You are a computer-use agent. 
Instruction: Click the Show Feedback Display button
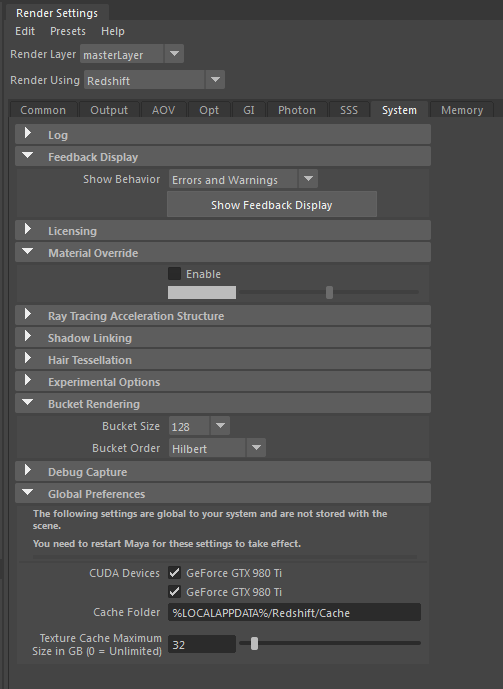(271, 205)
